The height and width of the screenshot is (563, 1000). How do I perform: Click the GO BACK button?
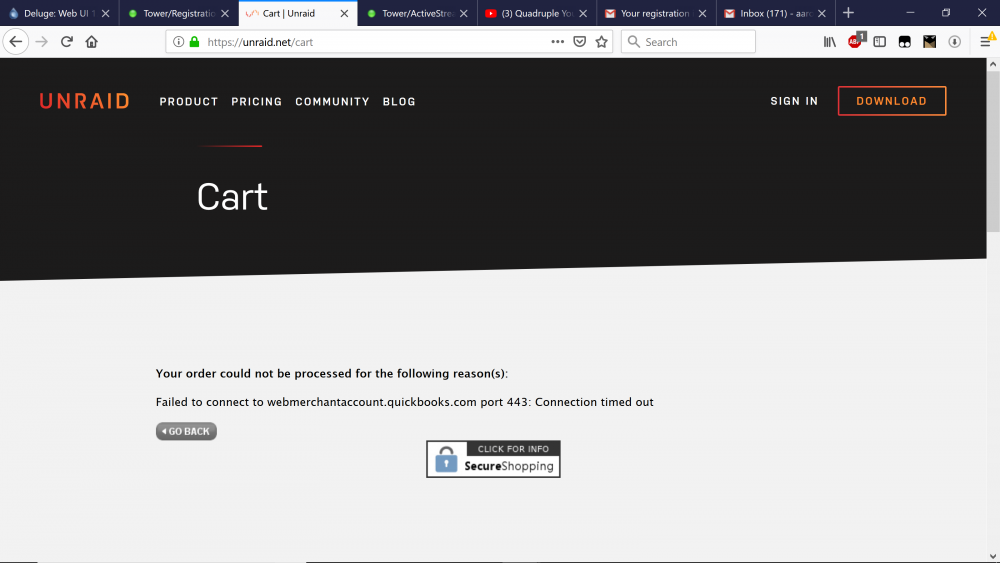click(186, 432)
